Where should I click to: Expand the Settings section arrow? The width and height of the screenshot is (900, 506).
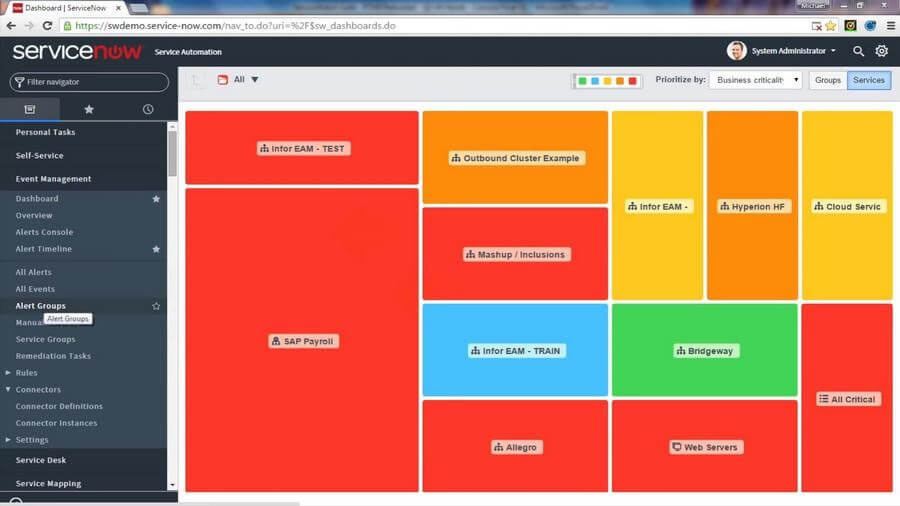(8, 439)
